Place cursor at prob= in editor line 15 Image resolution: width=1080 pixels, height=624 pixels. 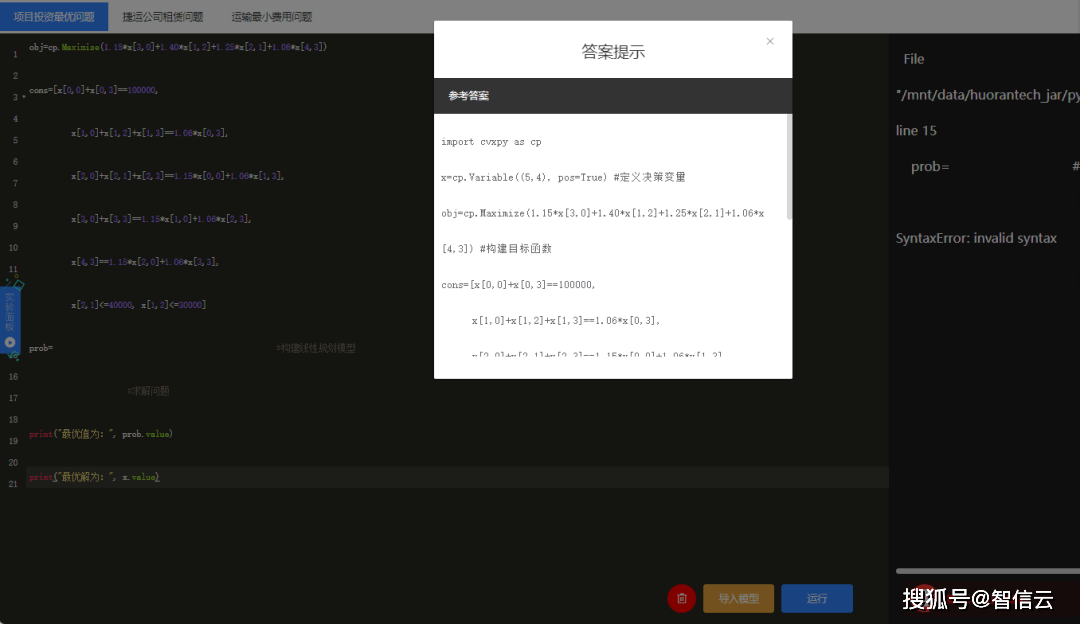[x=41, y=348]
